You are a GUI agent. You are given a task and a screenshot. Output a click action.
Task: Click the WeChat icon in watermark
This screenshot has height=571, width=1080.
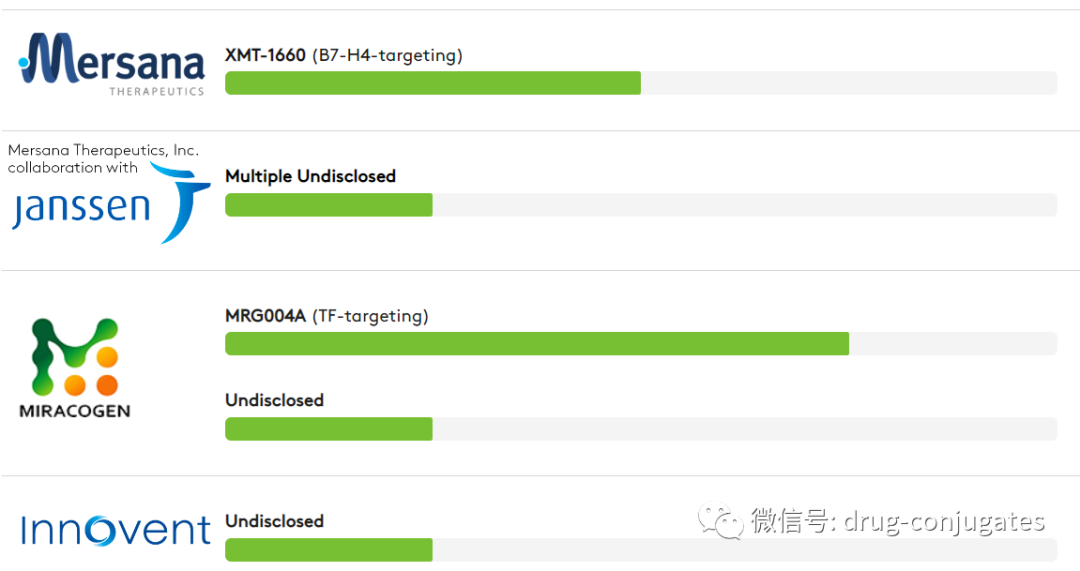720,520
